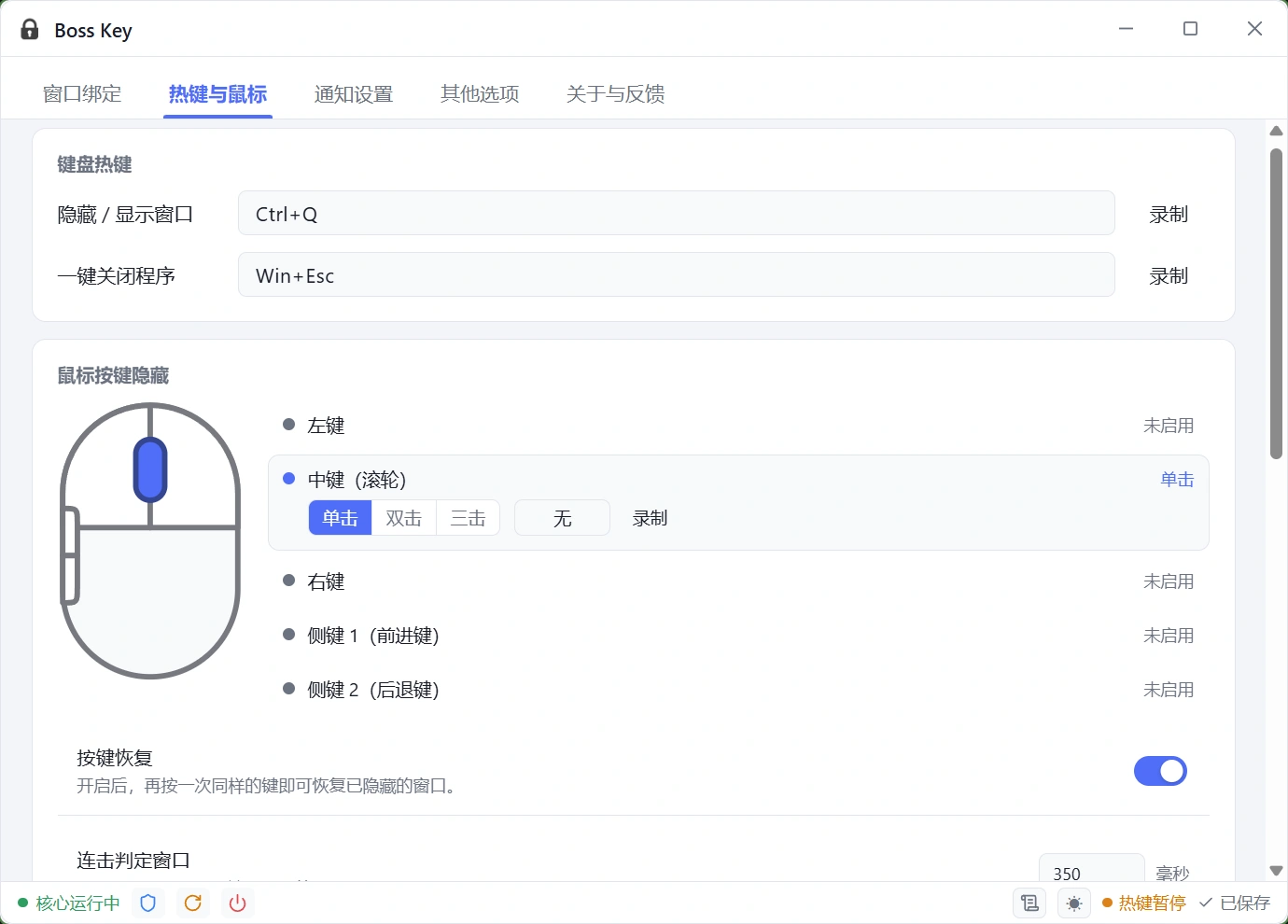Click the scrollbar down arrow
Viewport: 1288px width, 924px height.
[1276, 871]
